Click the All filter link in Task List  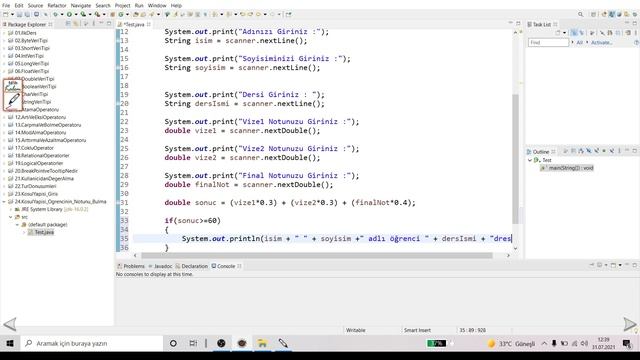coord(580,42)
